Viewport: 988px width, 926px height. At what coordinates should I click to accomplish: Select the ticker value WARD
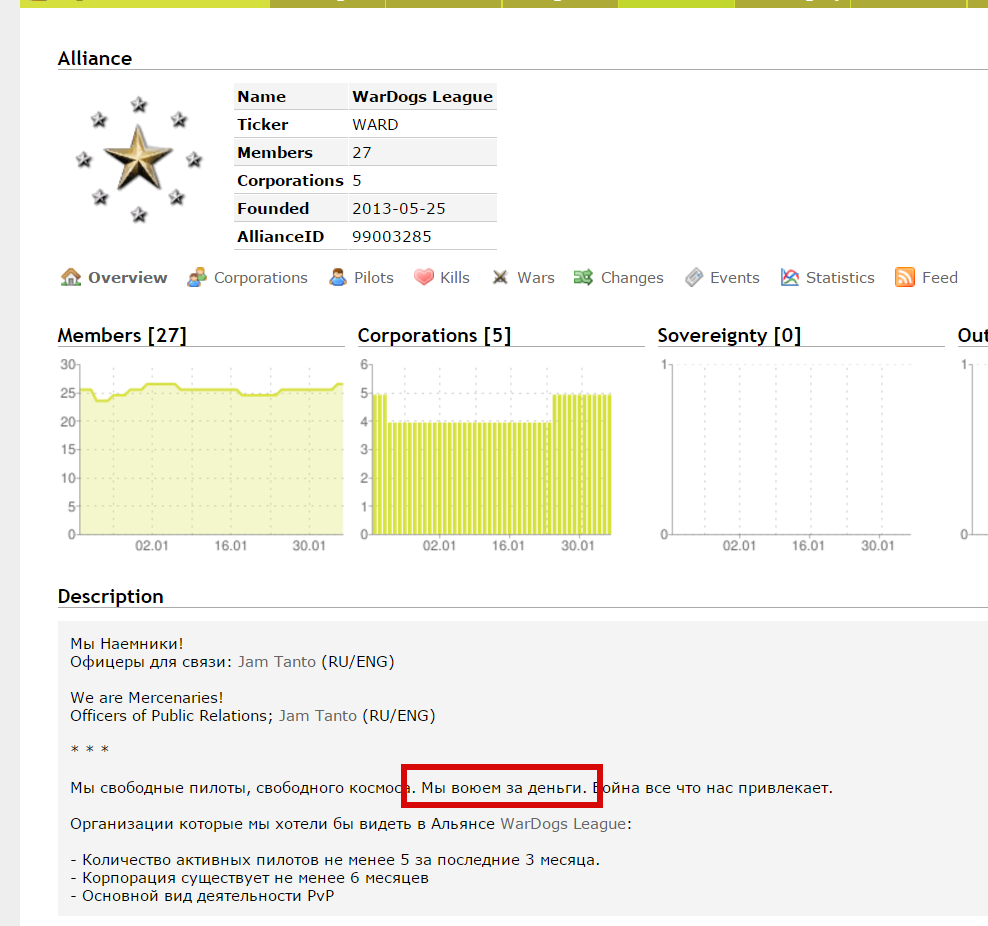click(375, 125)
